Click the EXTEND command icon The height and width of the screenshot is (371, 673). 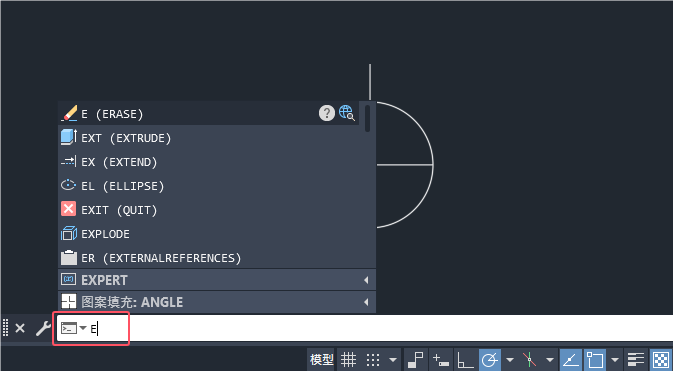[x=69, y=162]
